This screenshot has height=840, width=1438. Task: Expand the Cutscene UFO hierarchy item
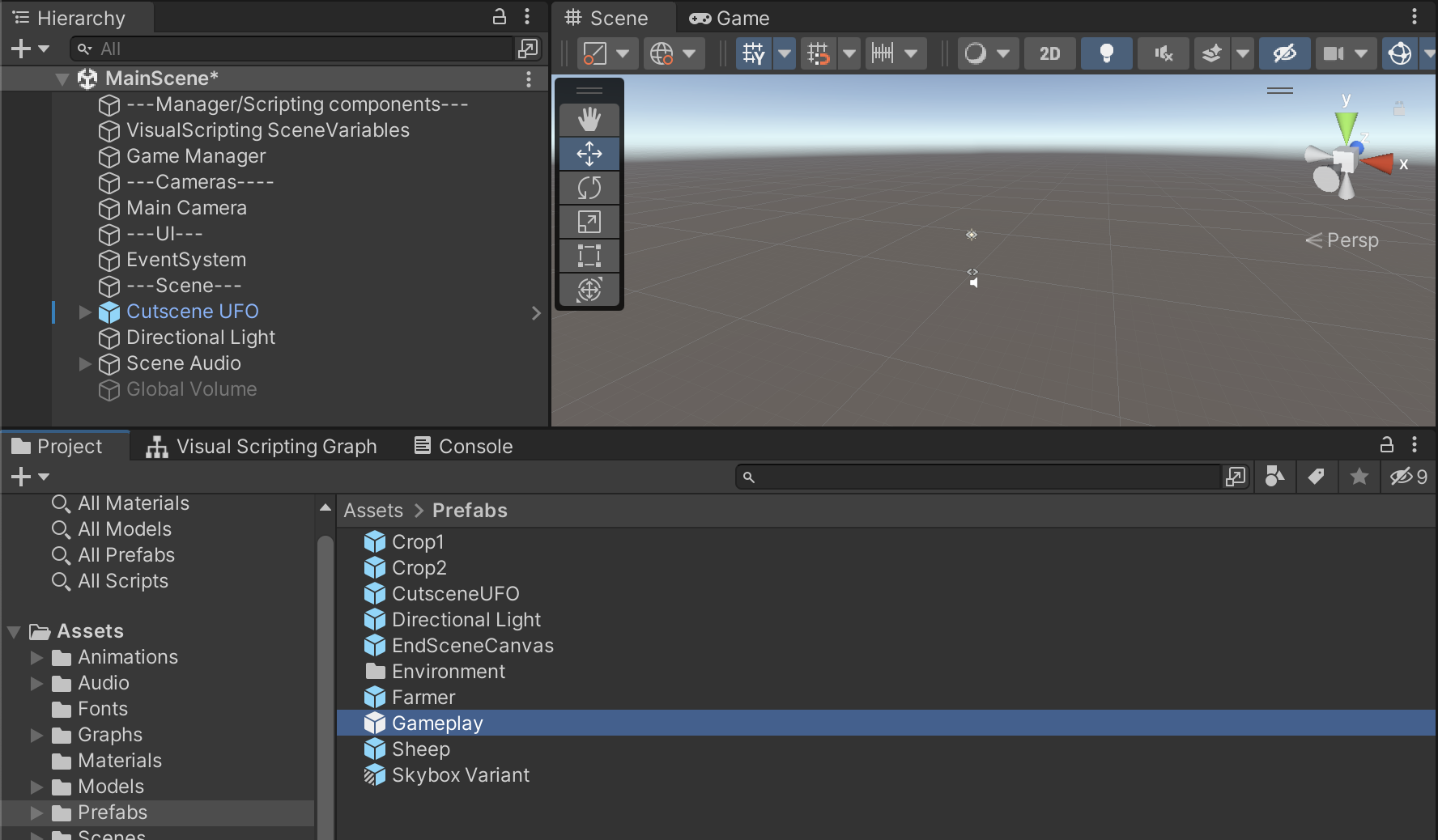(x=85, y=312)
